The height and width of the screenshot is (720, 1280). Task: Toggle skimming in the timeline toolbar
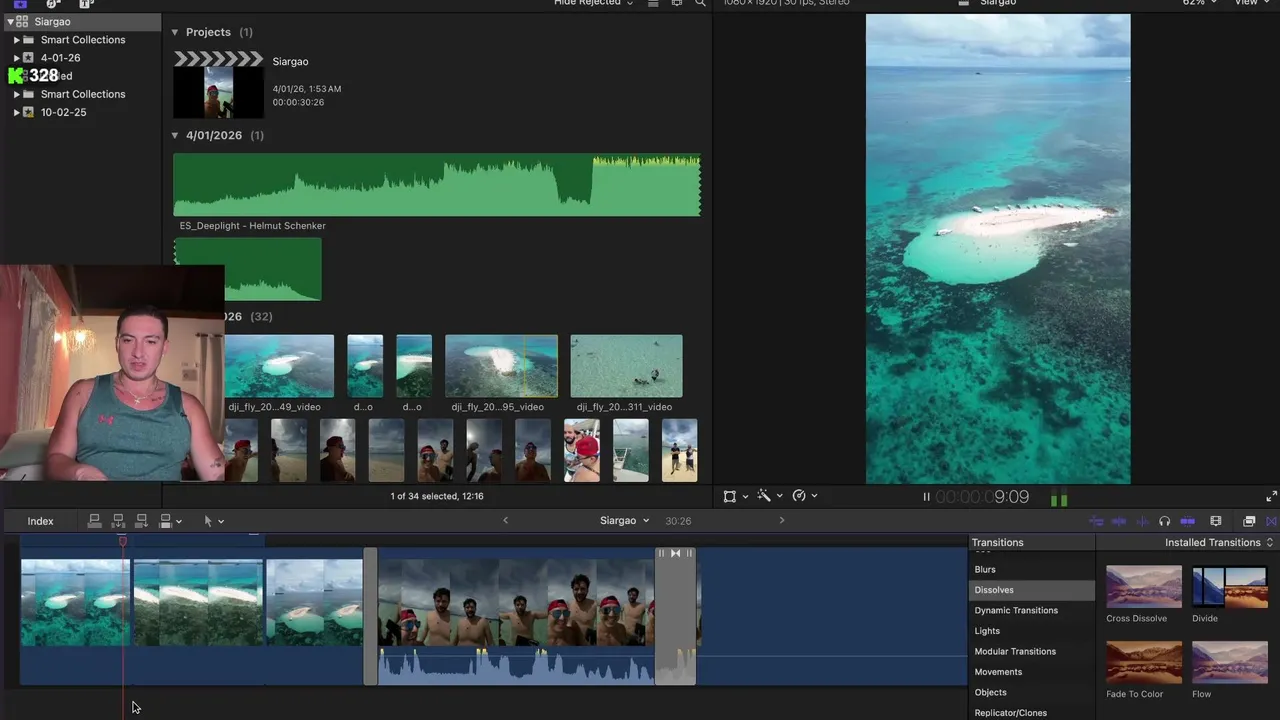1096,521
